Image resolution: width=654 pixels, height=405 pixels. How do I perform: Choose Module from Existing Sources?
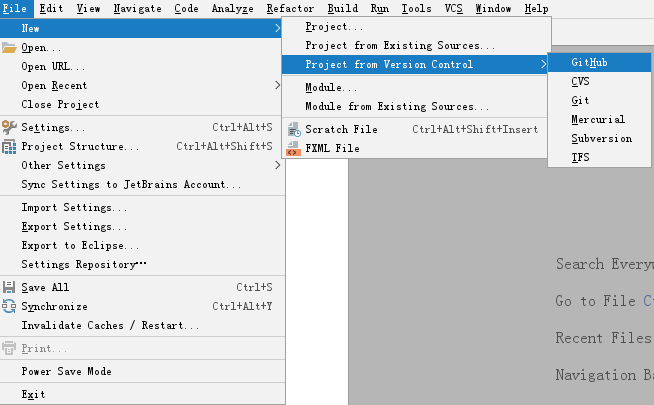click(x=397, y=106)
